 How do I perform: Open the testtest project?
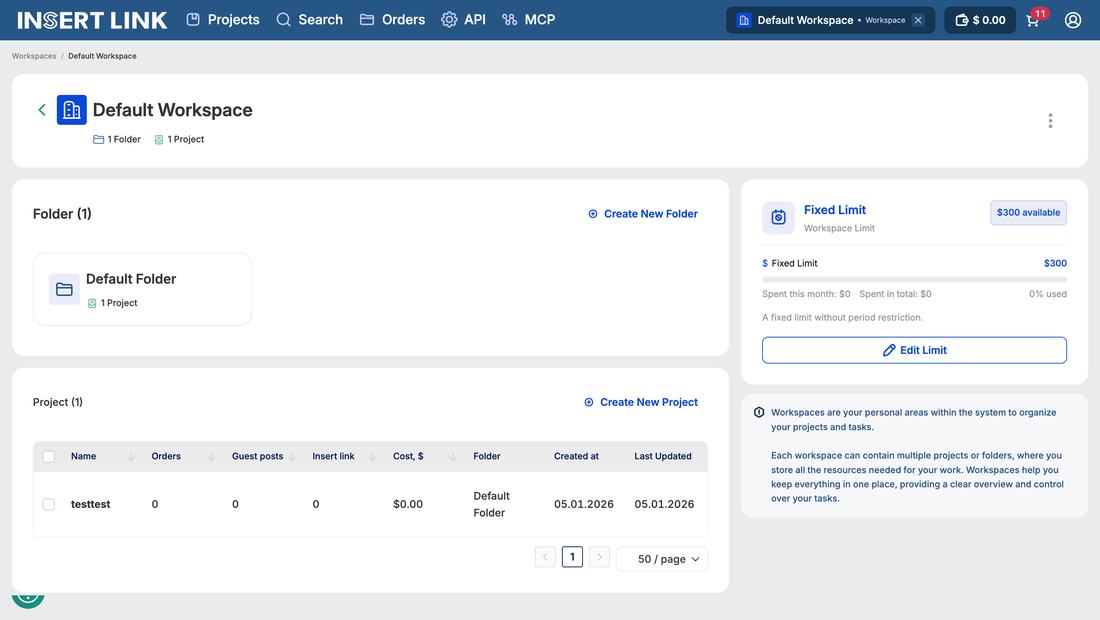[x=90, y=504]
